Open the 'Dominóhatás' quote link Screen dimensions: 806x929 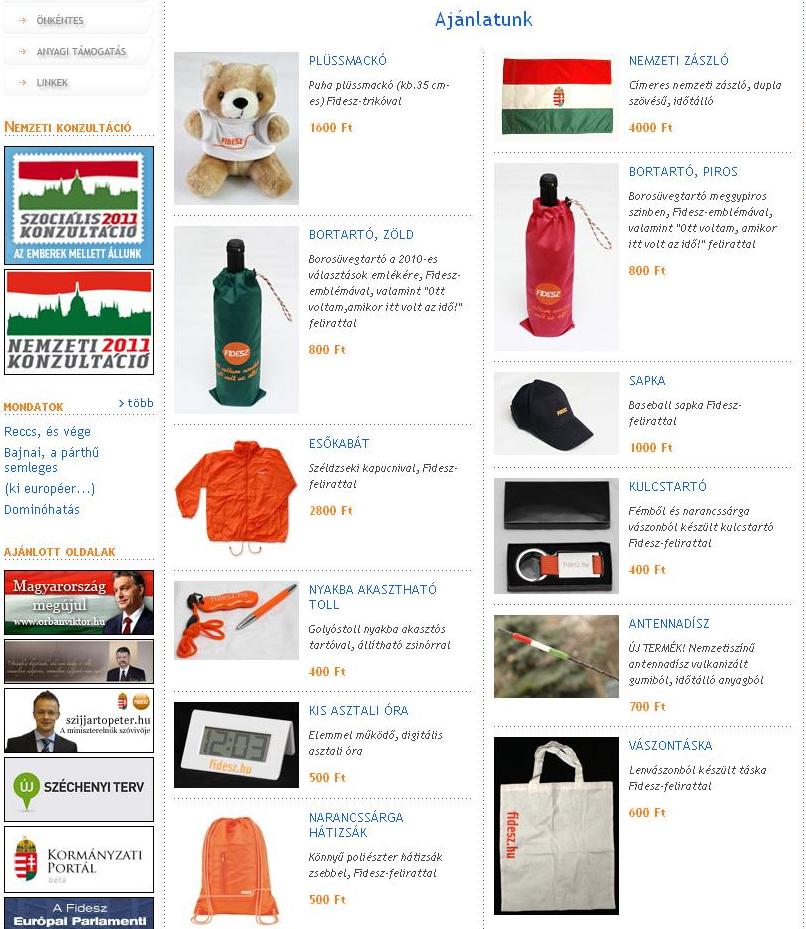(41, 510)
